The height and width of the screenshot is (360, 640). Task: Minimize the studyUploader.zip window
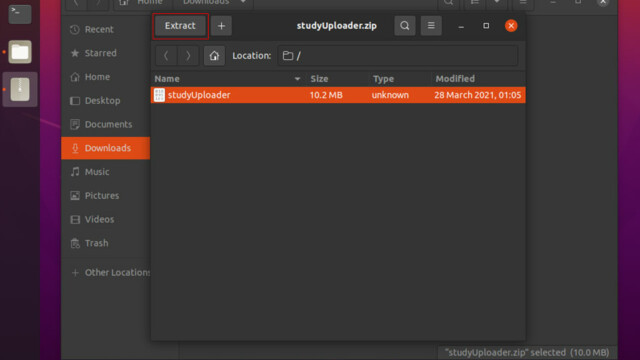coord(461,26)
